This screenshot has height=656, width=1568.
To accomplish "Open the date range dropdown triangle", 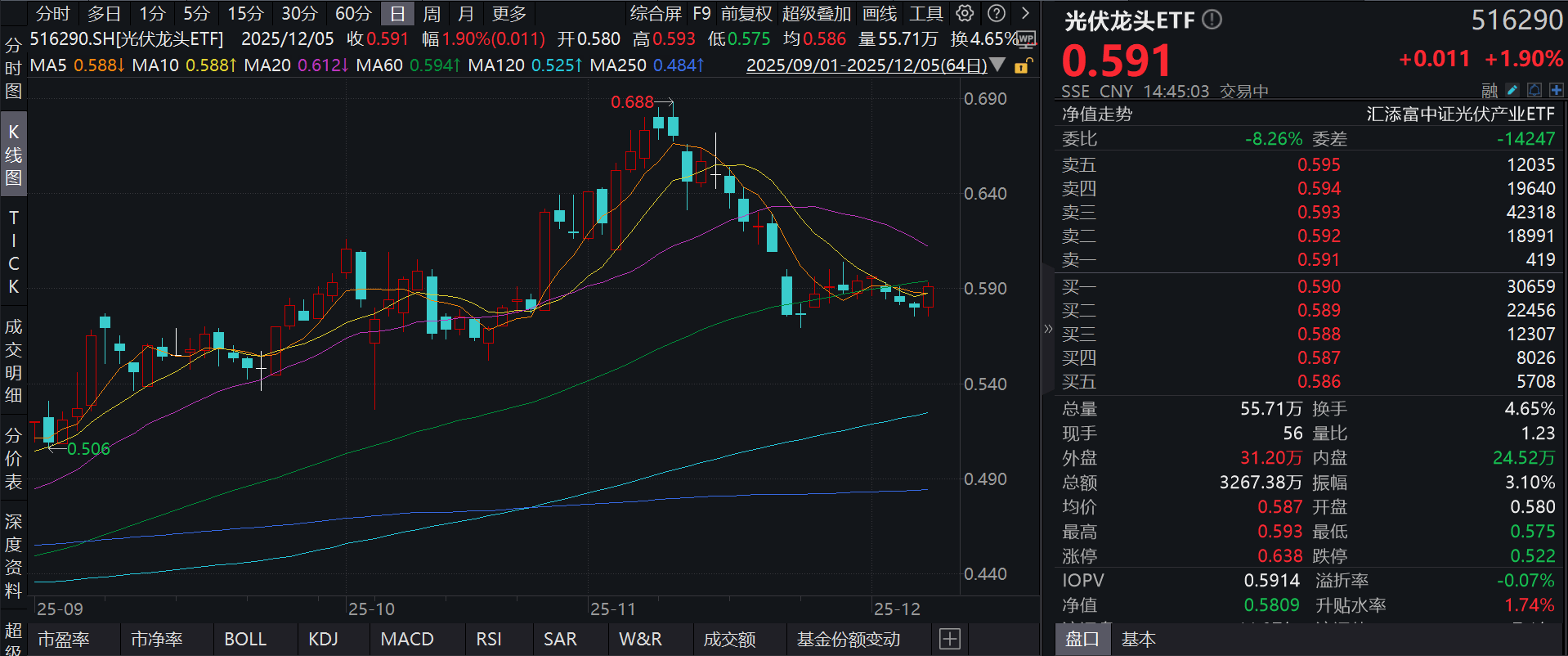I will [x=997, y=65].
